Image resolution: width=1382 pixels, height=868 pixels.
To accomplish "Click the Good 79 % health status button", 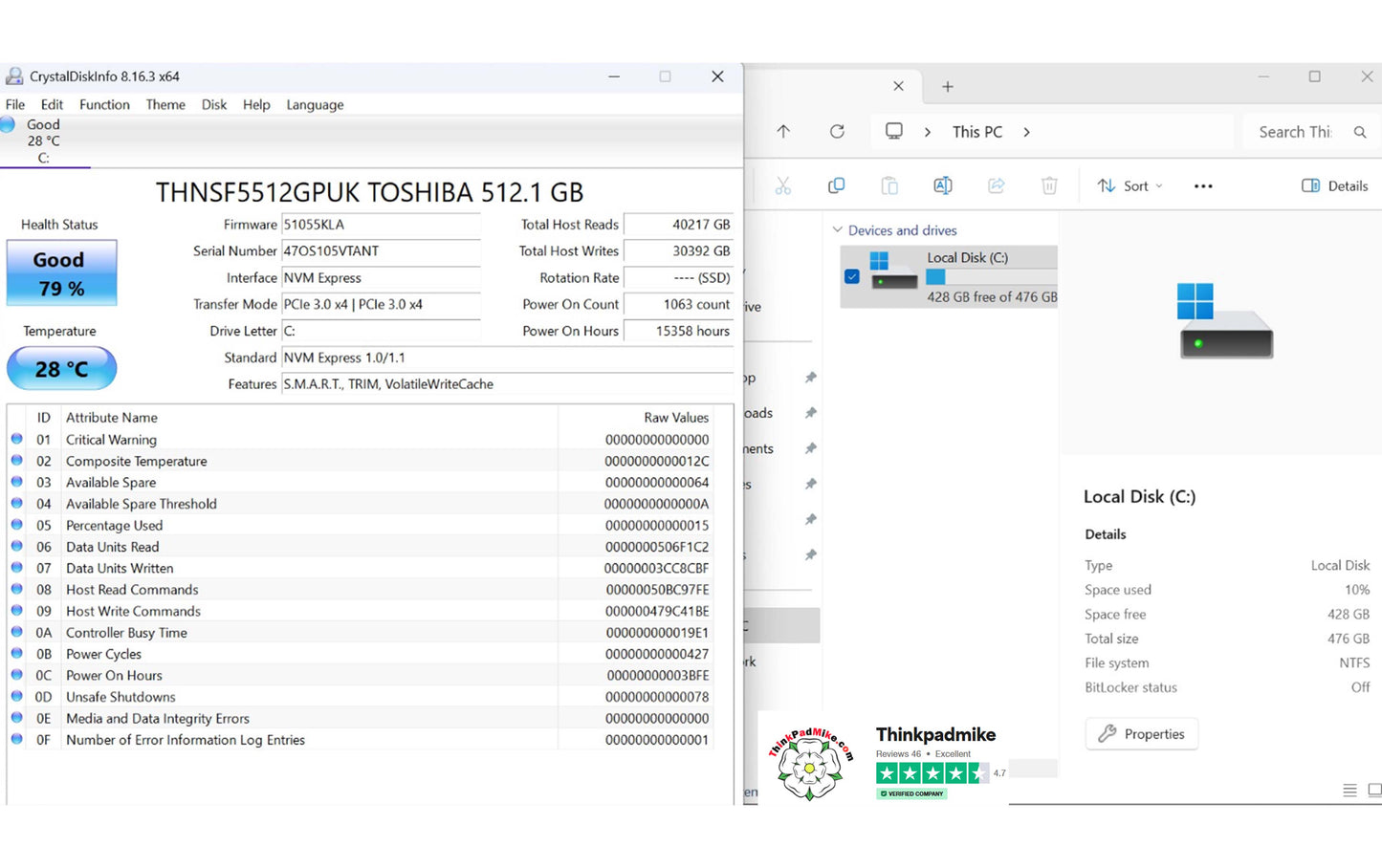I will point(62,273).
